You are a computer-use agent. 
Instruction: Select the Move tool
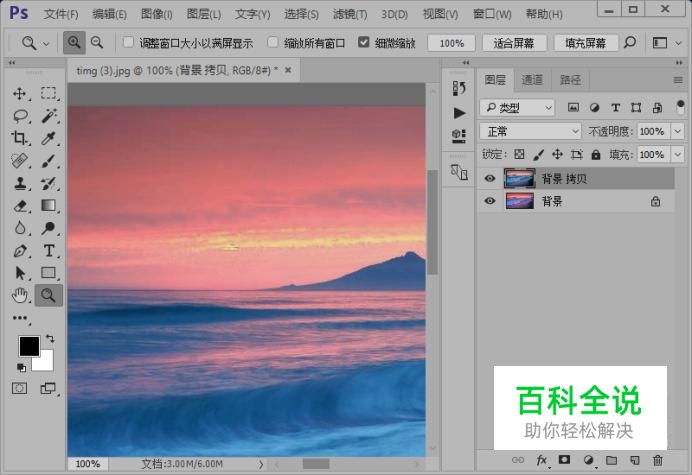click(19, 94)
